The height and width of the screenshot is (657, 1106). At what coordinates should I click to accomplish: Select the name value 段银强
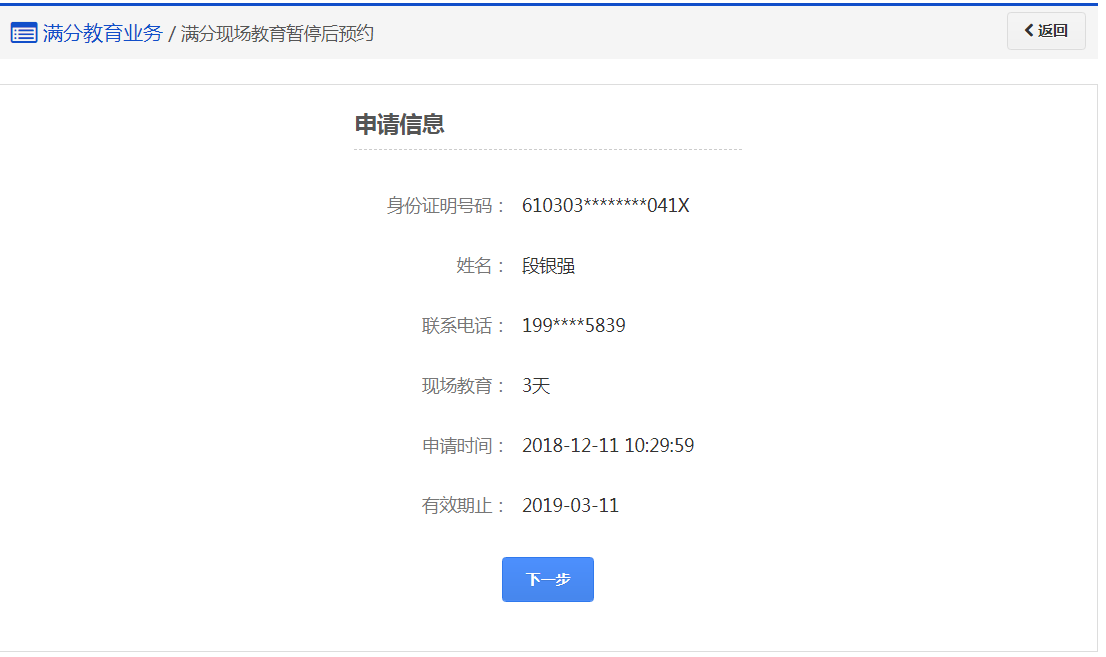tap(548, 266)
